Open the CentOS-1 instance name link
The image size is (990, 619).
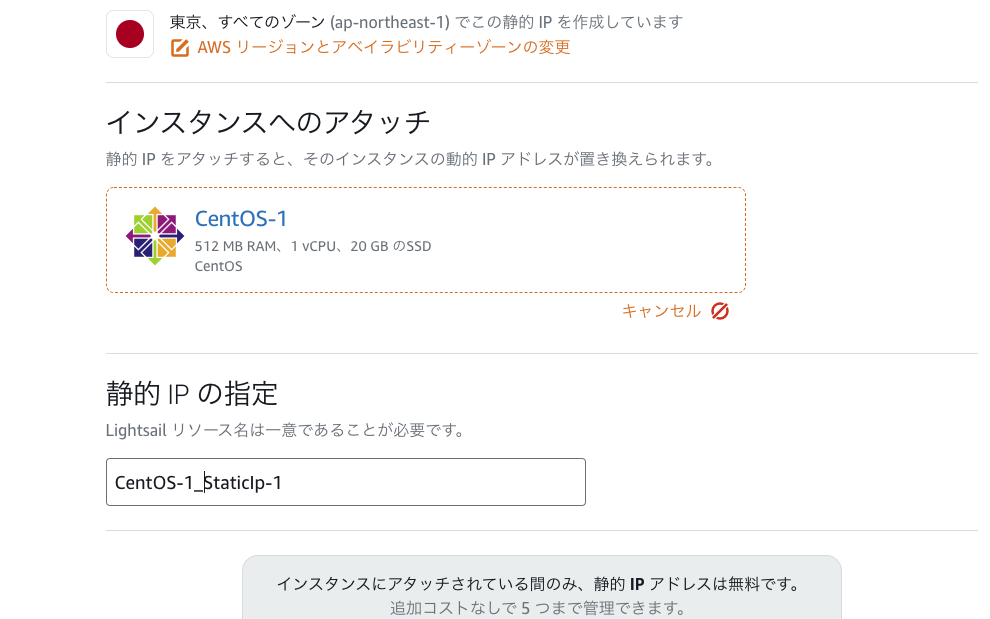point(241,219)
